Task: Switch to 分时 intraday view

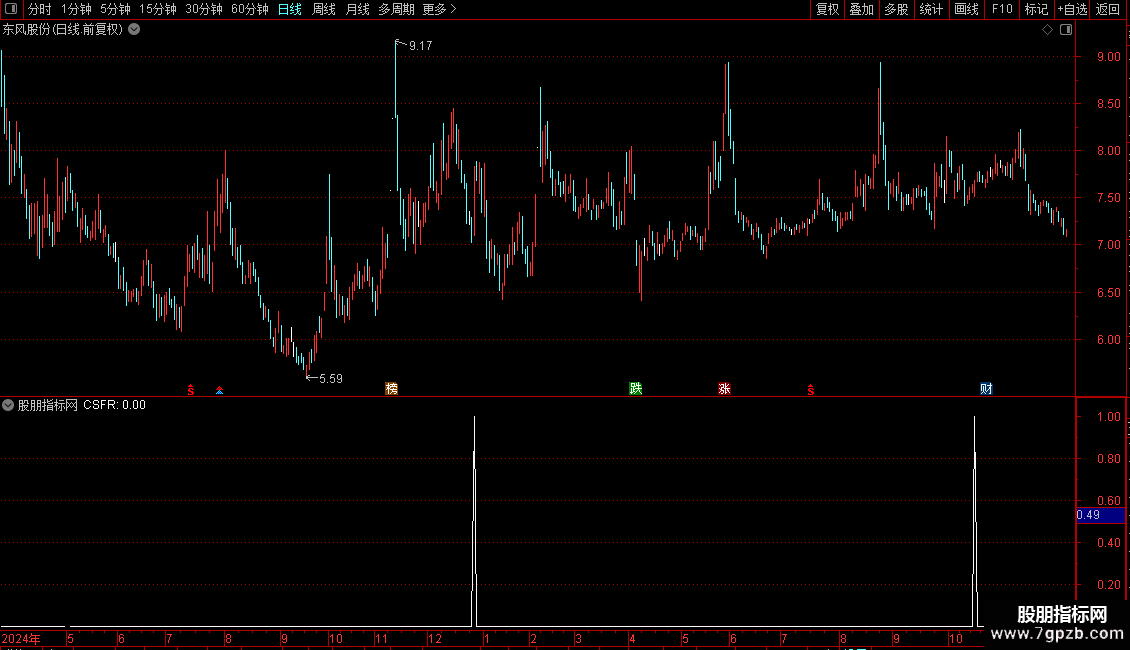Action: tap(40, 9)
